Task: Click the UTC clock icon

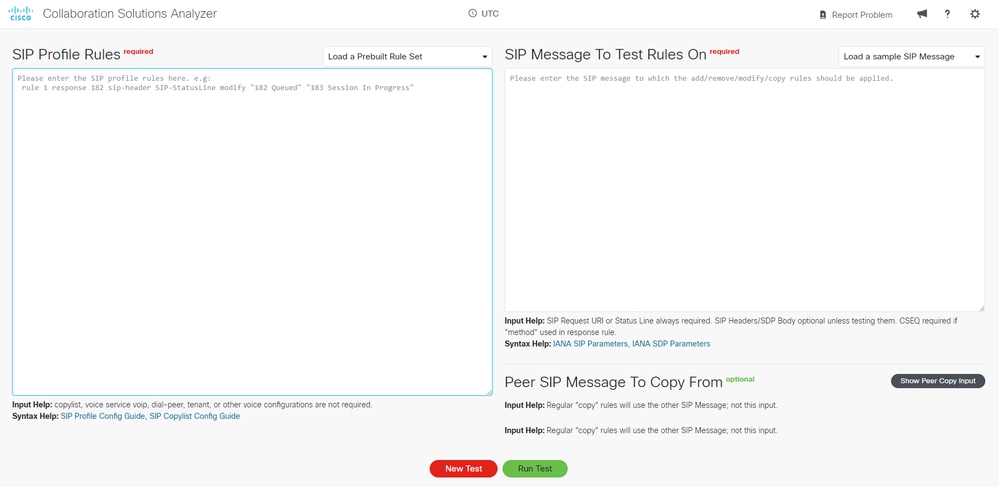Action: 472,13
